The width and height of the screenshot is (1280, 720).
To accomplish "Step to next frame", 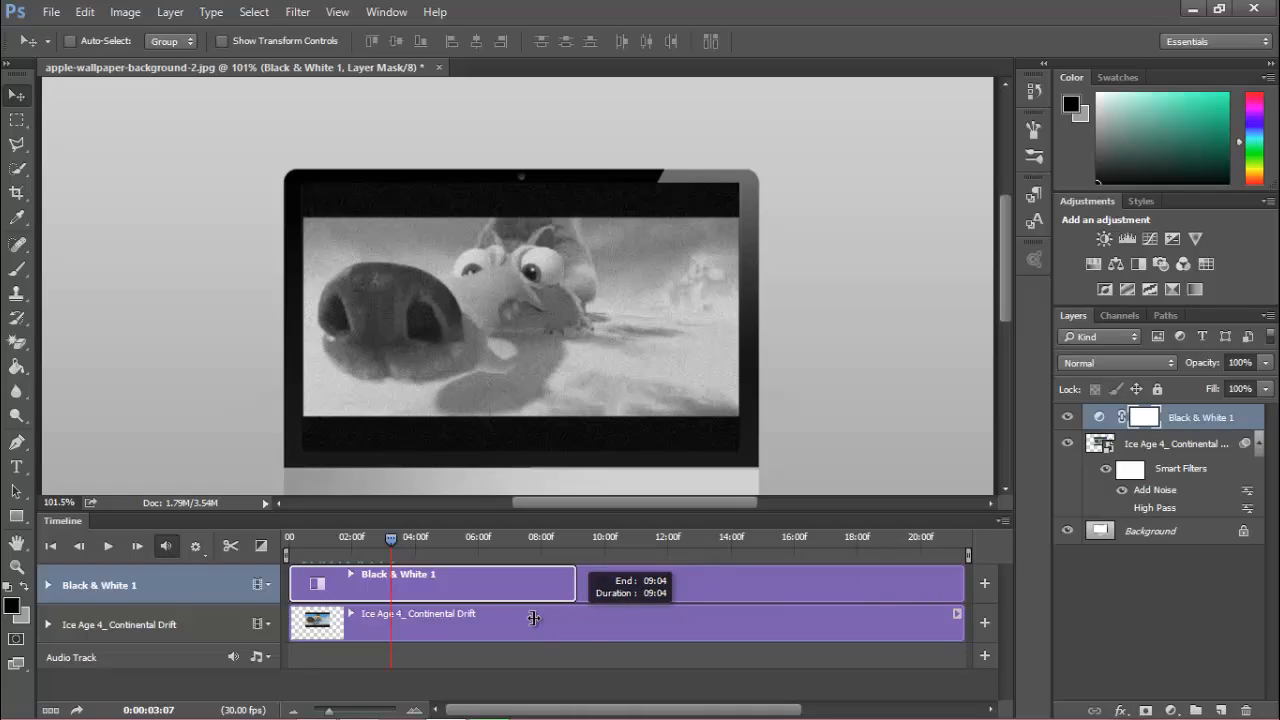I will coord(137,546).
